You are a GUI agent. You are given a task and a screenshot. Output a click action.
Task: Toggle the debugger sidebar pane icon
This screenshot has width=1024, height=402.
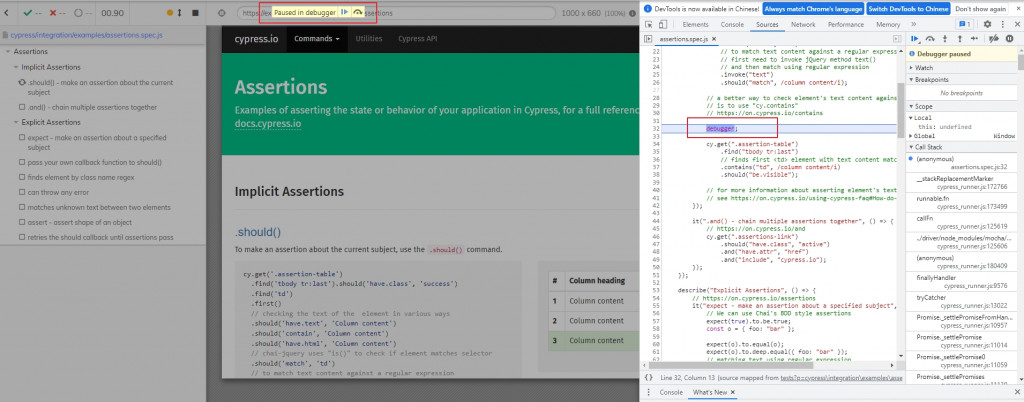(x=898, y=39)
